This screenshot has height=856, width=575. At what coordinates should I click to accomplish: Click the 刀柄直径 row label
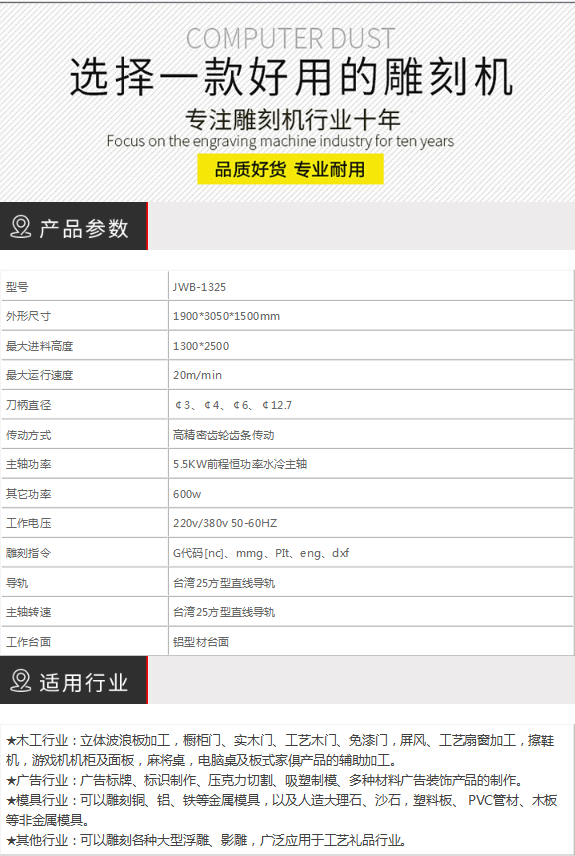[x=28, y=405]
